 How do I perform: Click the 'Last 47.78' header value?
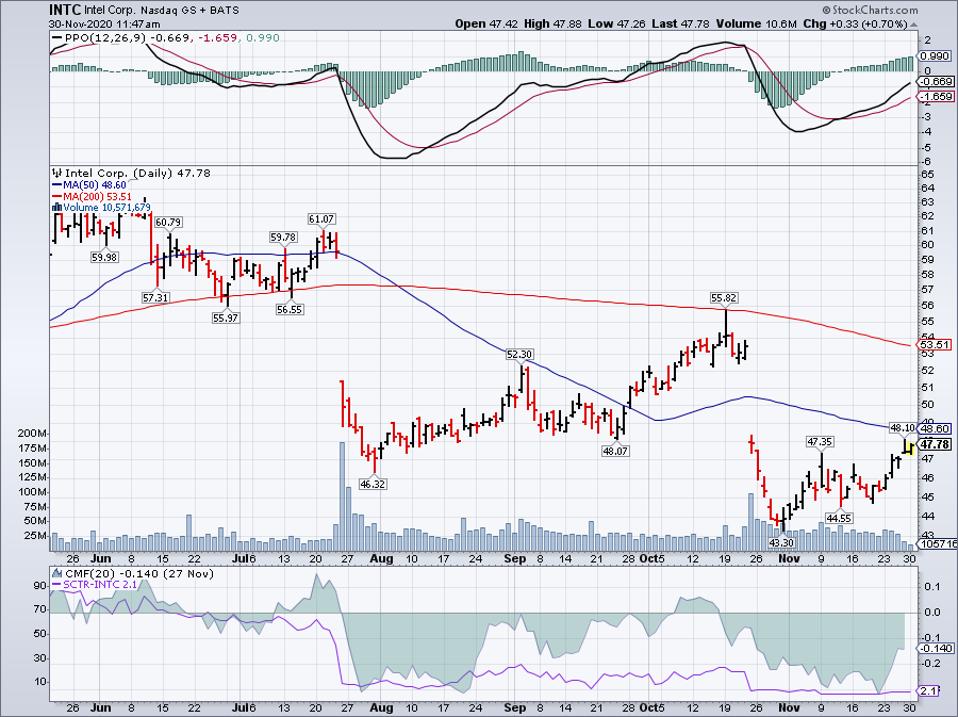click(x=681, y=24)
